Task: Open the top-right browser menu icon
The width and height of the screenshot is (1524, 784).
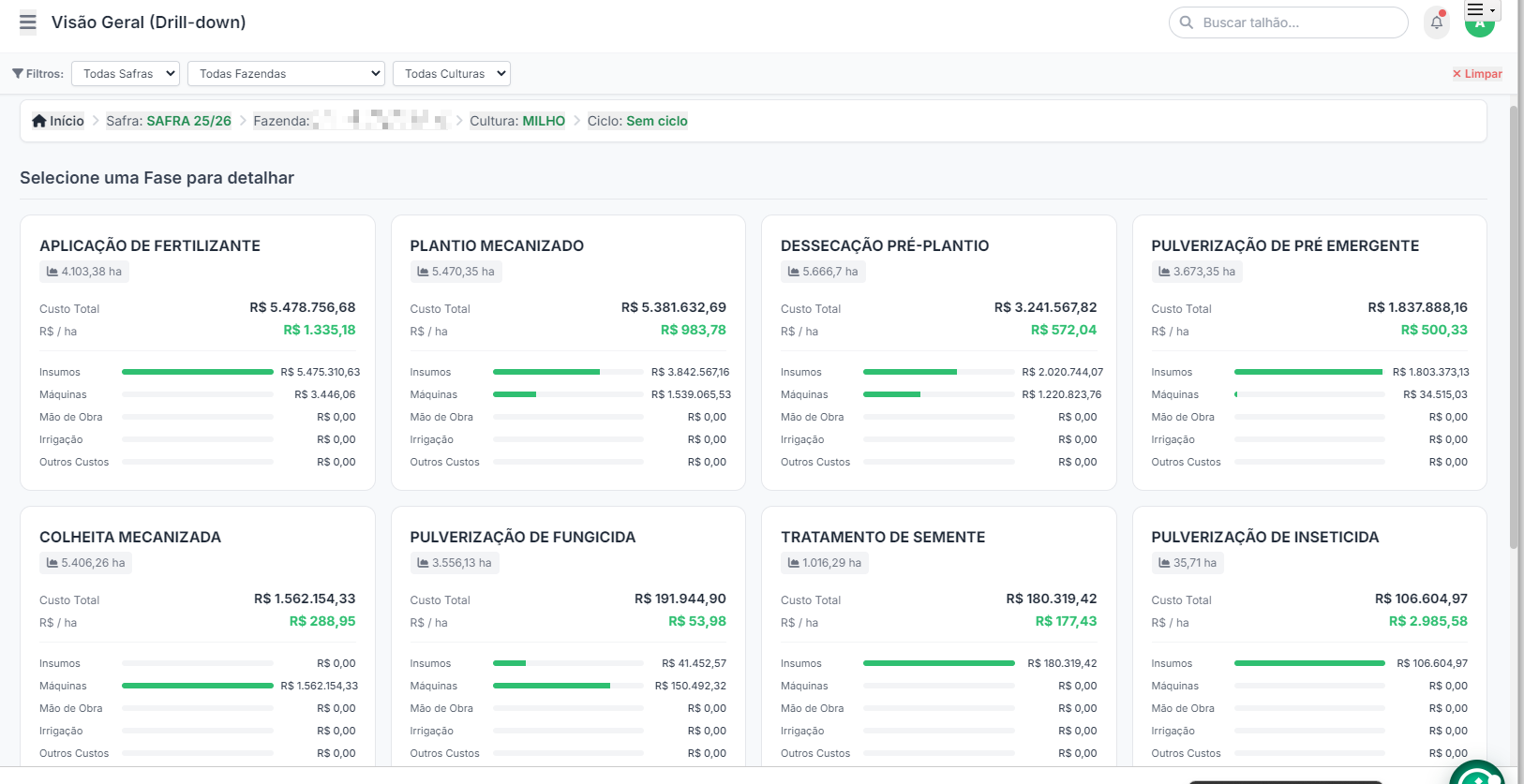Action: coord(1482,9)
